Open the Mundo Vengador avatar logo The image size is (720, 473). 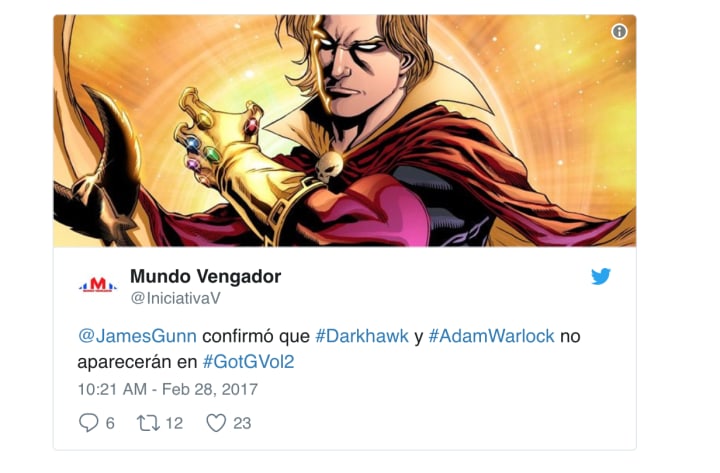click(x=98, y=285)
